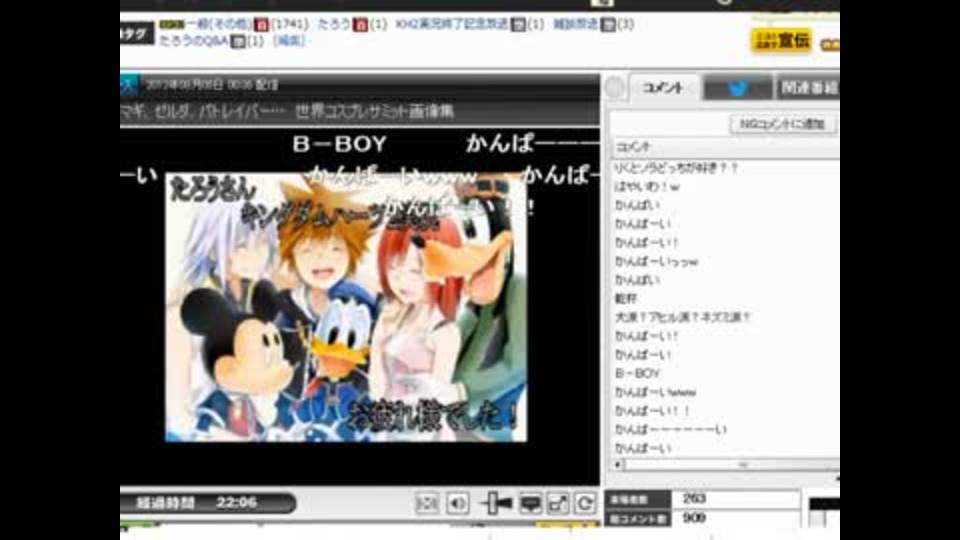The width and height of the screenshot is (960, 540).
Task: Toggle comment display icon in player bar
Action: pyautogui.click(x=530, y=503)
